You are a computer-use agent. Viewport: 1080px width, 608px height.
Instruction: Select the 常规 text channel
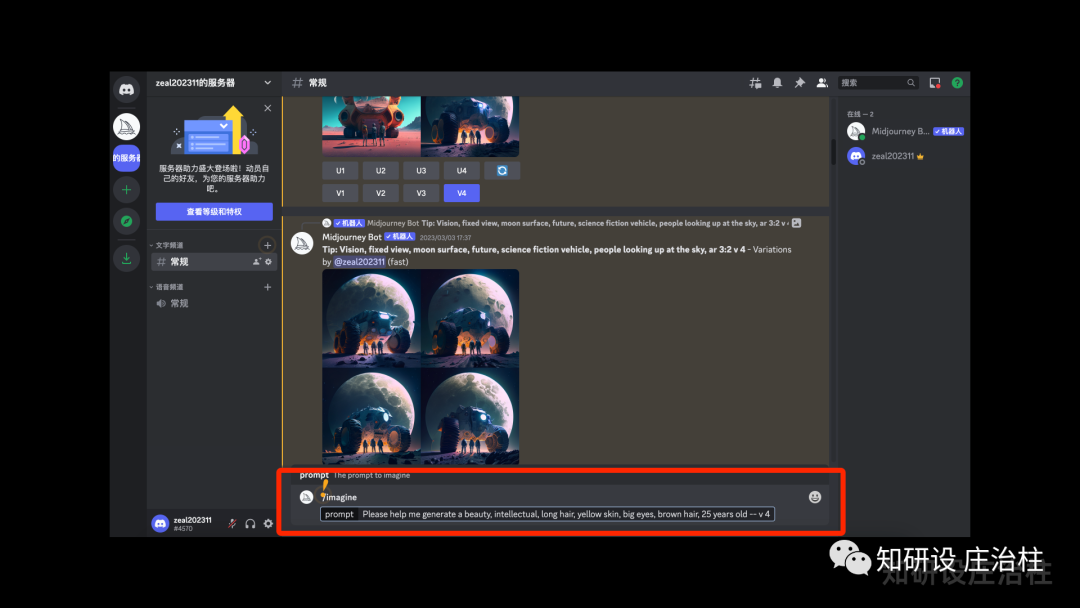click(x=214, y=262)
